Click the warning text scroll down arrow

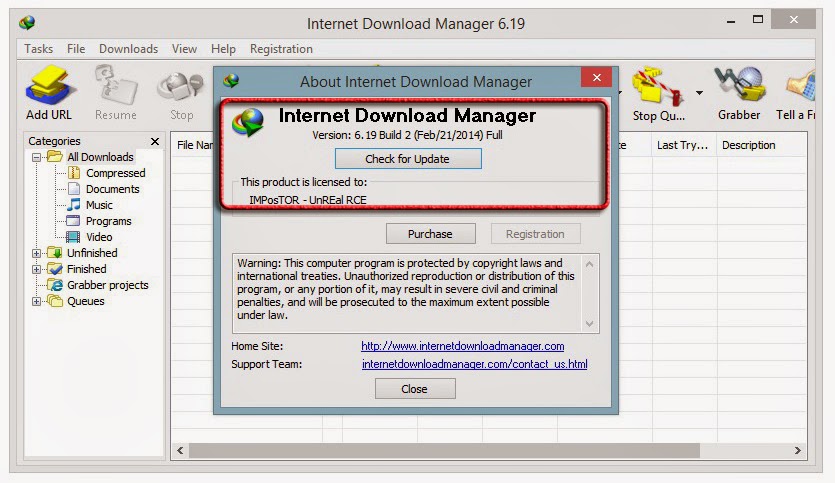pyautogui.click(x=590, y=323)
